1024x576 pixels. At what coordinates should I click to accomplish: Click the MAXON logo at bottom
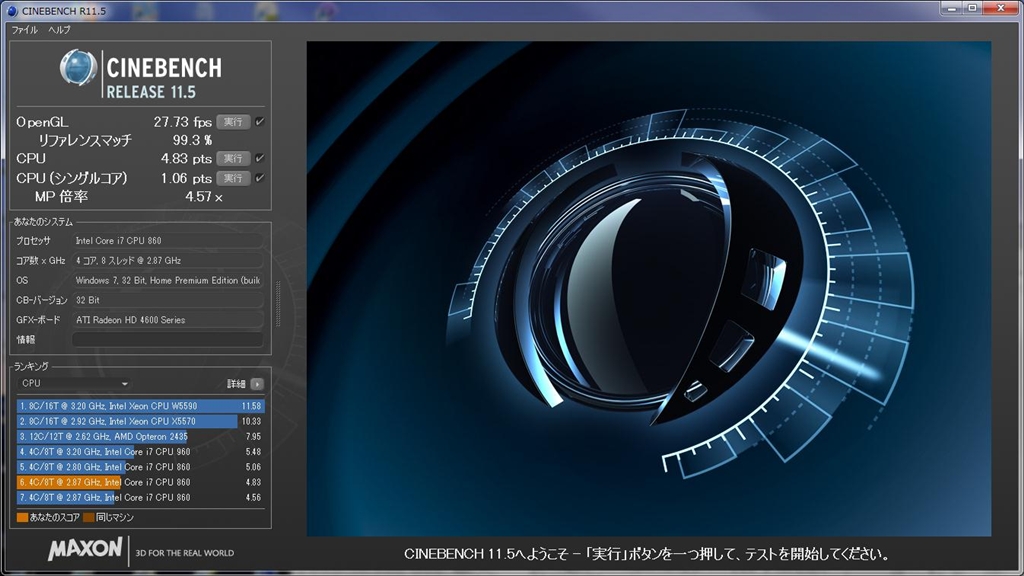pyautogui.click(x=86, y=549)
